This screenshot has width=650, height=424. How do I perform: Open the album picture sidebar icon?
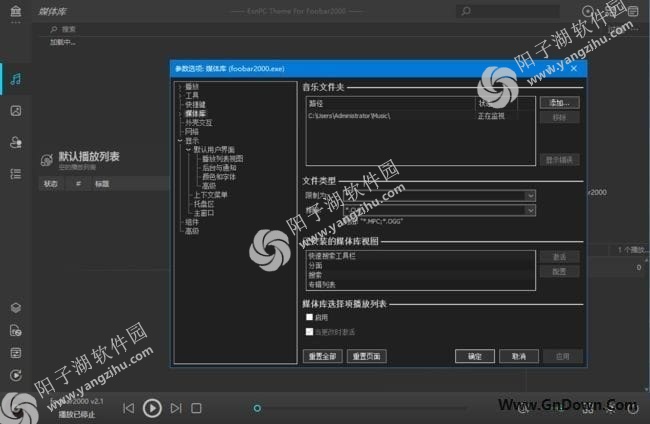click(x=16, y=111)
